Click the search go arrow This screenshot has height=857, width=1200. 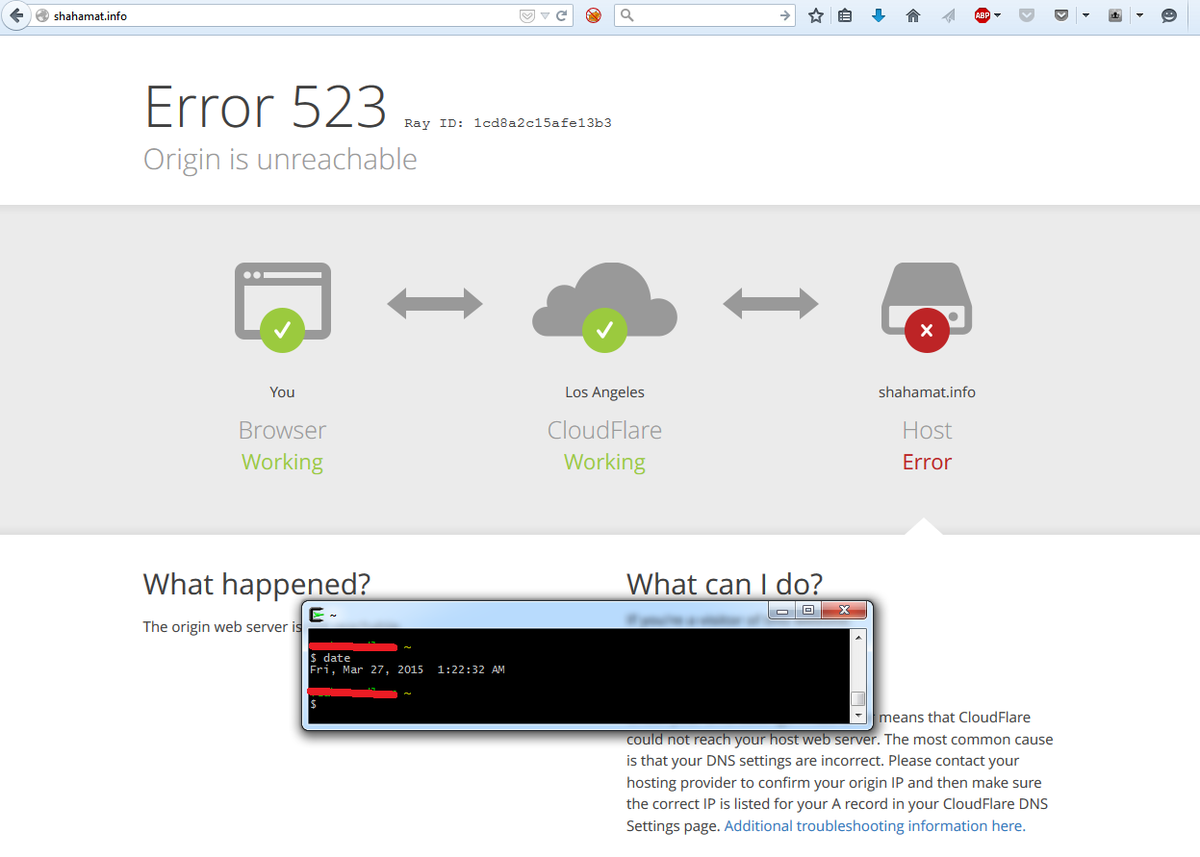pyautogui.click(x=785, y=16)
